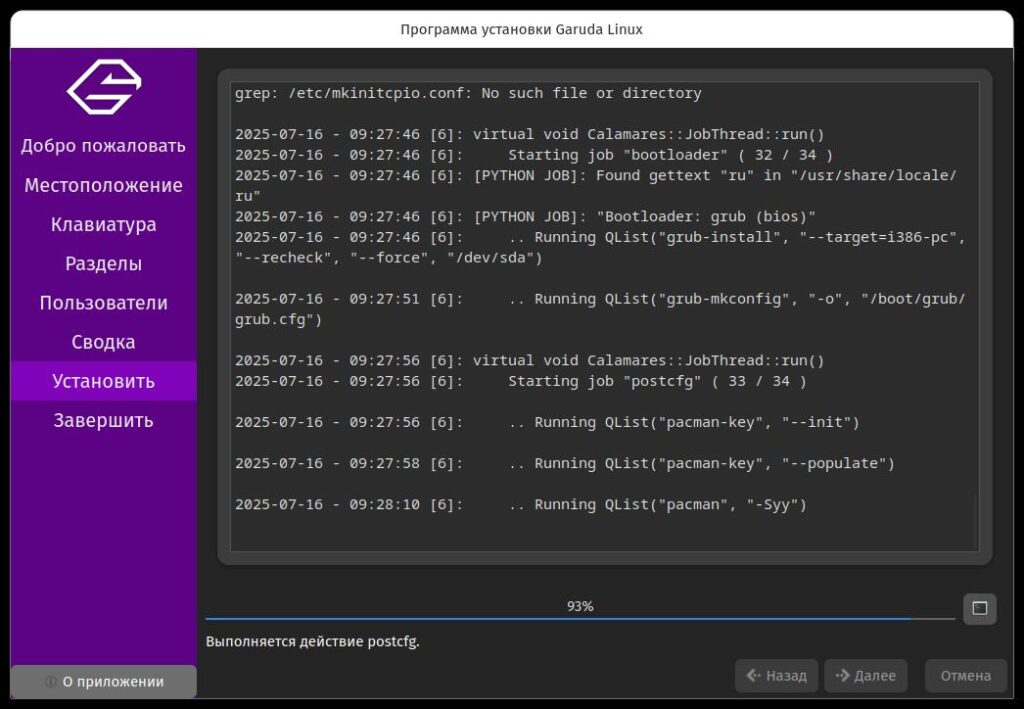Click the '"Bootloader: grub (bios)"' log line
Image resolution: width=1024 pixels, height=709 pixels.
click(526, 217)
